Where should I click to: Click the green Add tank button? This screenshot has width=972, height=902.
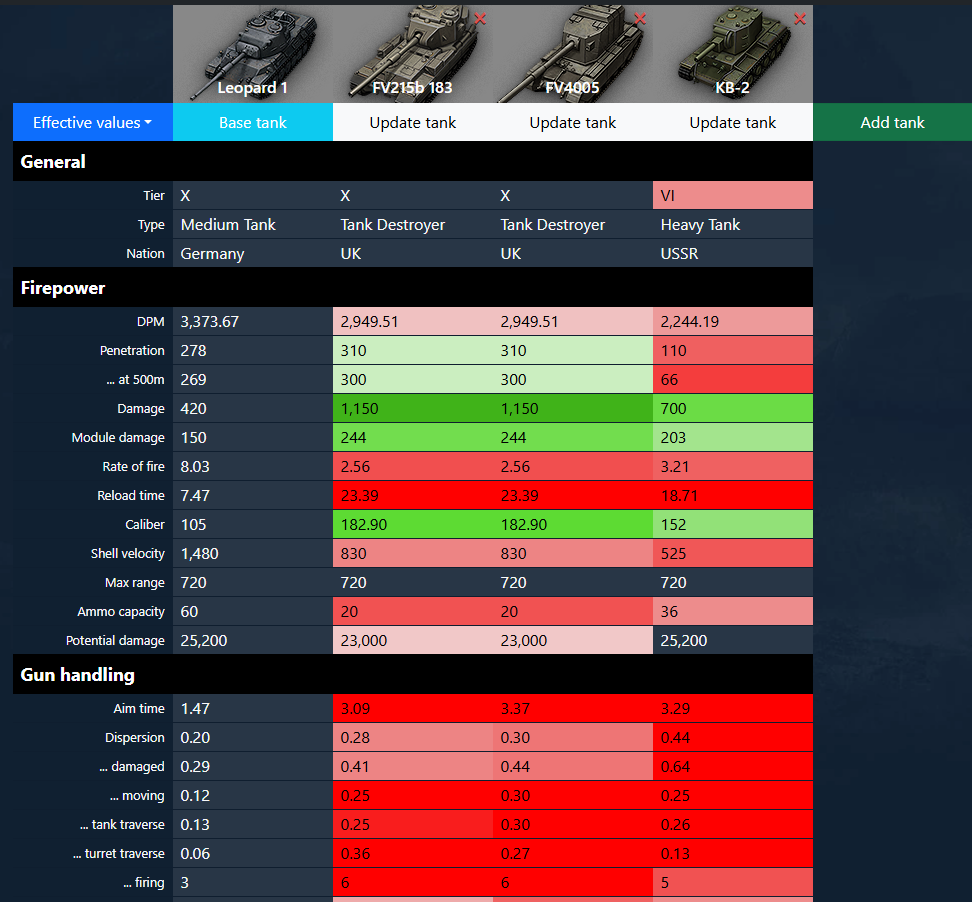(892, 122)
